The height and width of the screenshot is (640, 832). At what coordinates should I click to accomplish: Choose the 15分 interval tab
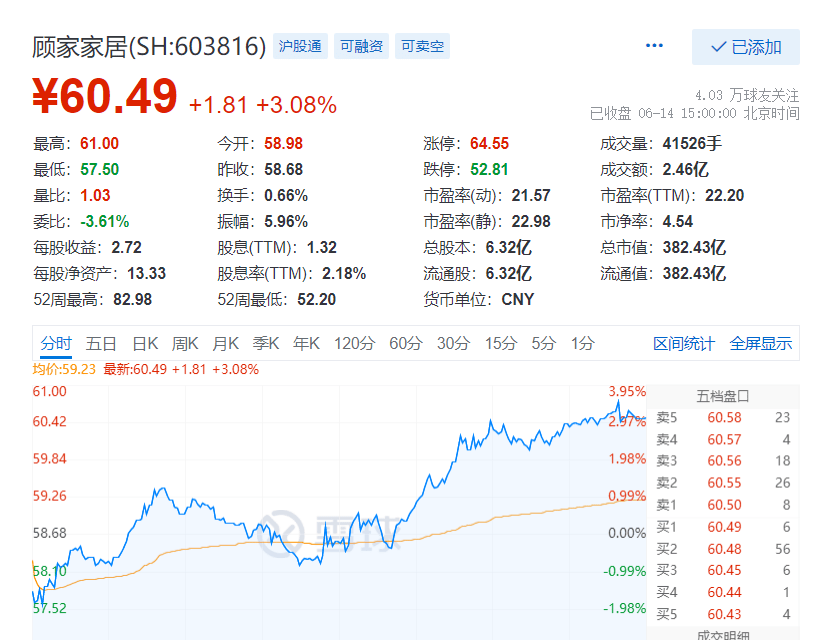pos(500,344)
